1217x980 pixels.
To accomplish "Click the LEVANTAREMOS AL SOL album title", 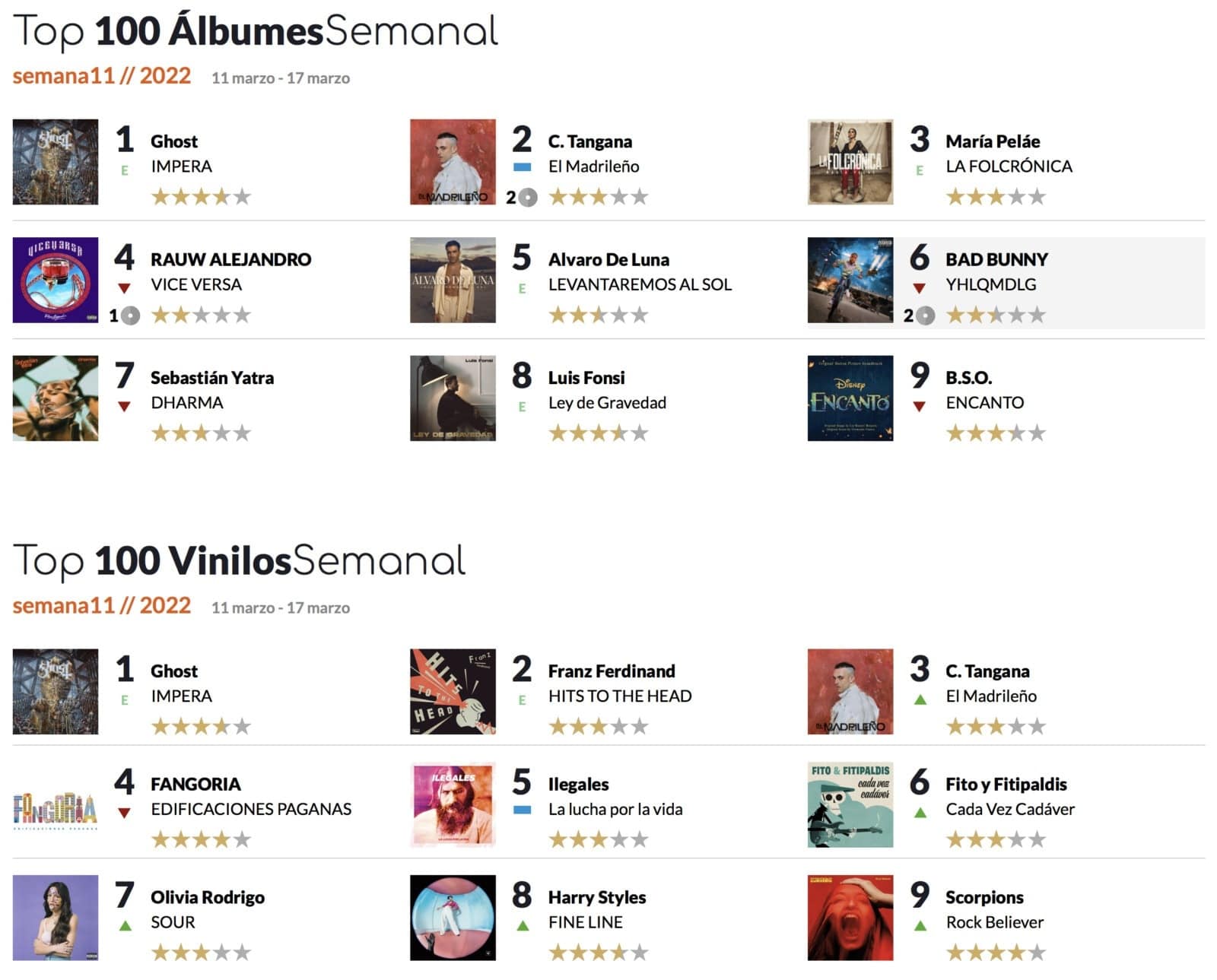I will tap(640, 284).
